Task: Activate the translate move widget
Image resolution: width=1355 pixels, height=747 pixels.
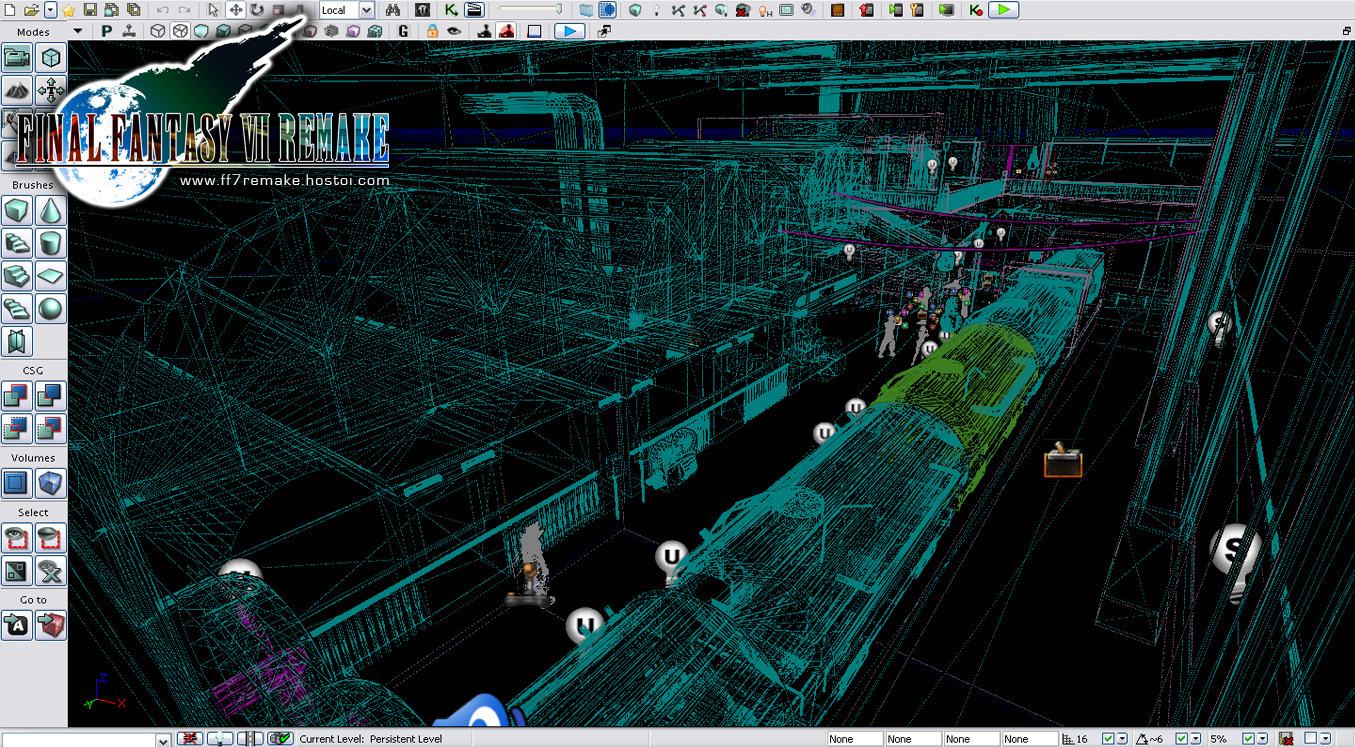Action: coord(235,10)
